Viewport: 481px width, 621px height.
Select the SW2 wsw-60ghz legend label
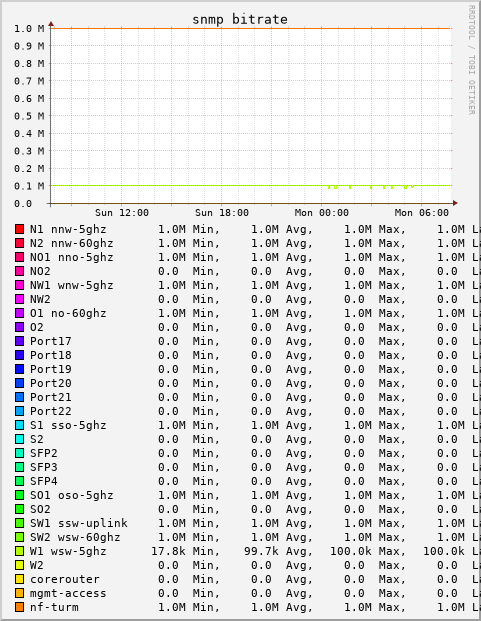coord(75,537)
